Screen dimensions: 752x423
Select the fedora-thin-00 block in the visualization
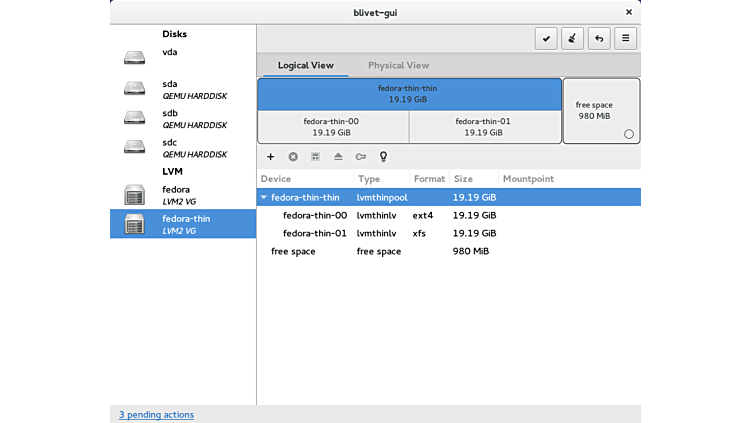pyautogui.click(x=332, y=127)
